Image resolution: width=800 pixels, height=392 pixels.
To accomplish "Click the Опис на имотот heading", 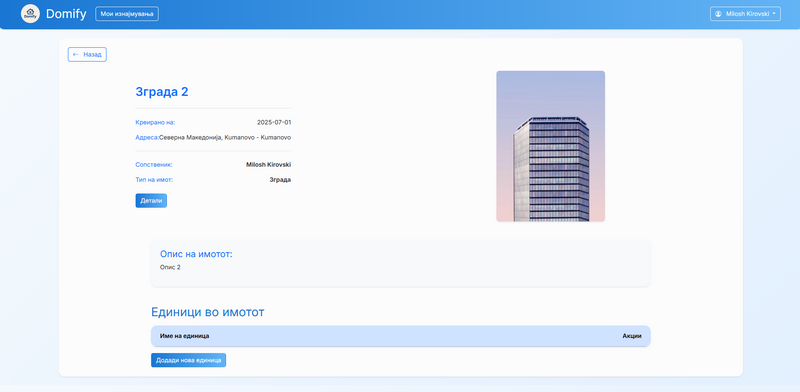I will (x=196, y=254).
